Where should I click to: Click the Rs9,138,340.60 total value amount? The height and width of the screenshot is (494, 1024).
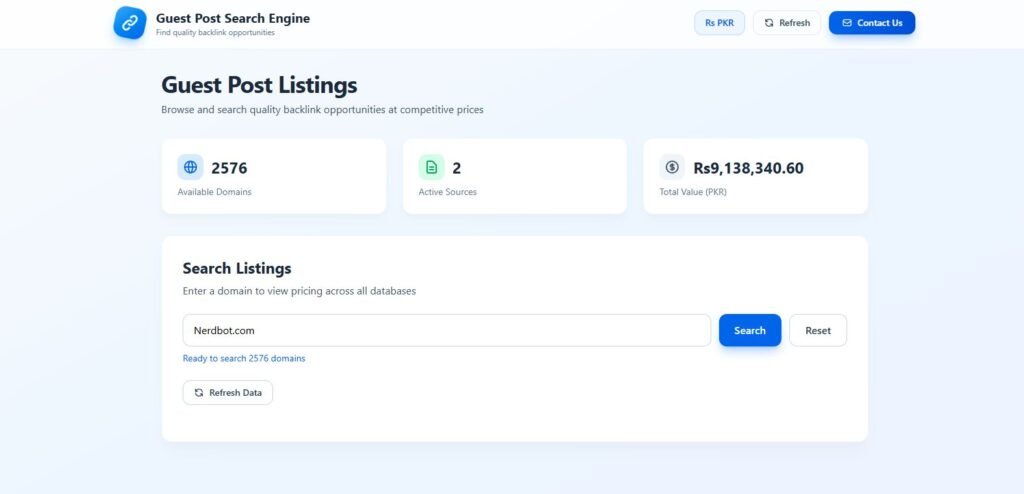pyautogui.click(x=748, y=168)
